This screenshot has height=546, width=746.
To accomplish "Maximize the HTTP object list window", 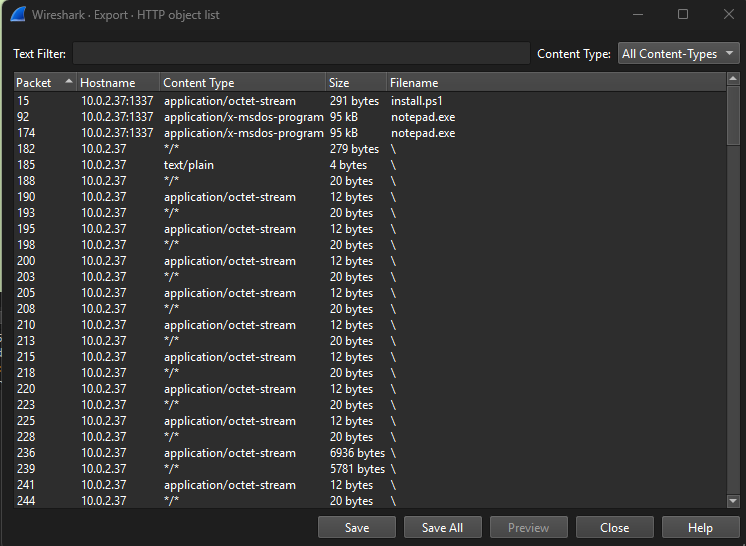I will (x=682, y=15).
